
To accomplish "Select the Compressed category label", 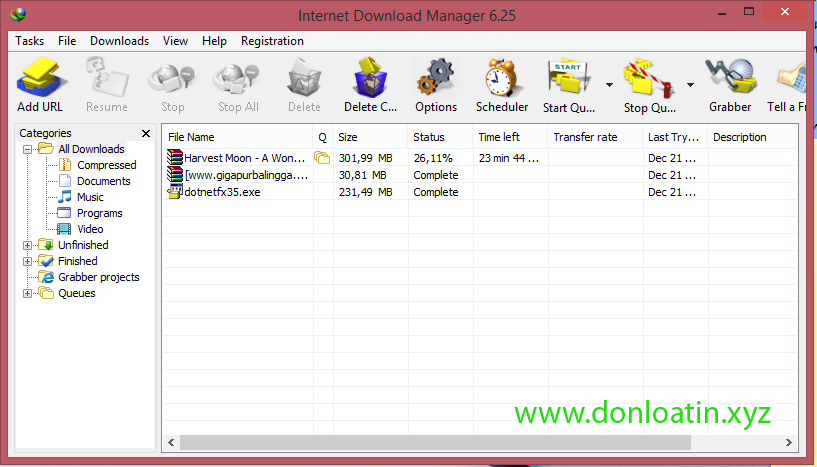I will [x=107, y=165].
